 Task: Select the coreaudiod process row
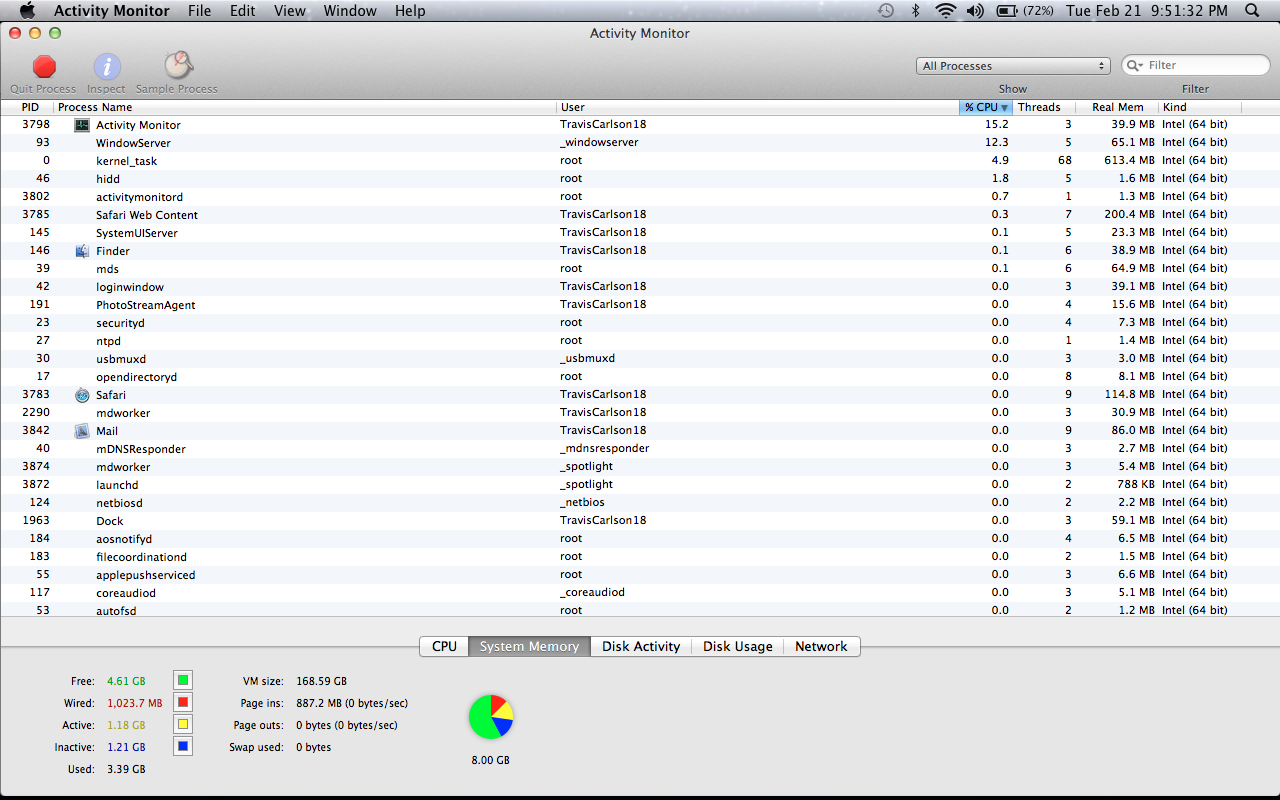tap(640, 593)
